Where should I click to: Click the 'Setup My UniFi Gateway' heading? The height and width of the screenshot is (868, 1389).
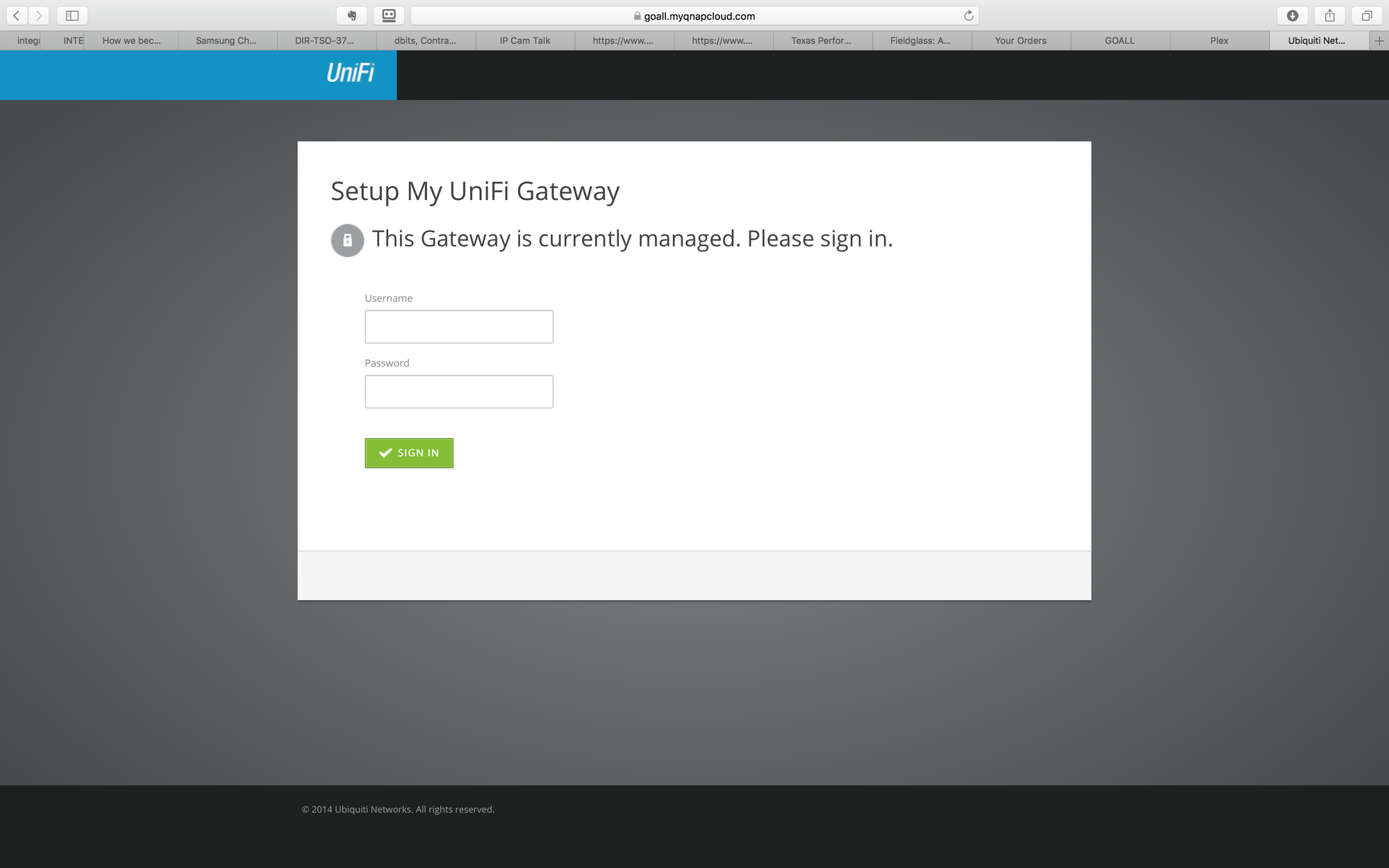(x=475, y=192)
